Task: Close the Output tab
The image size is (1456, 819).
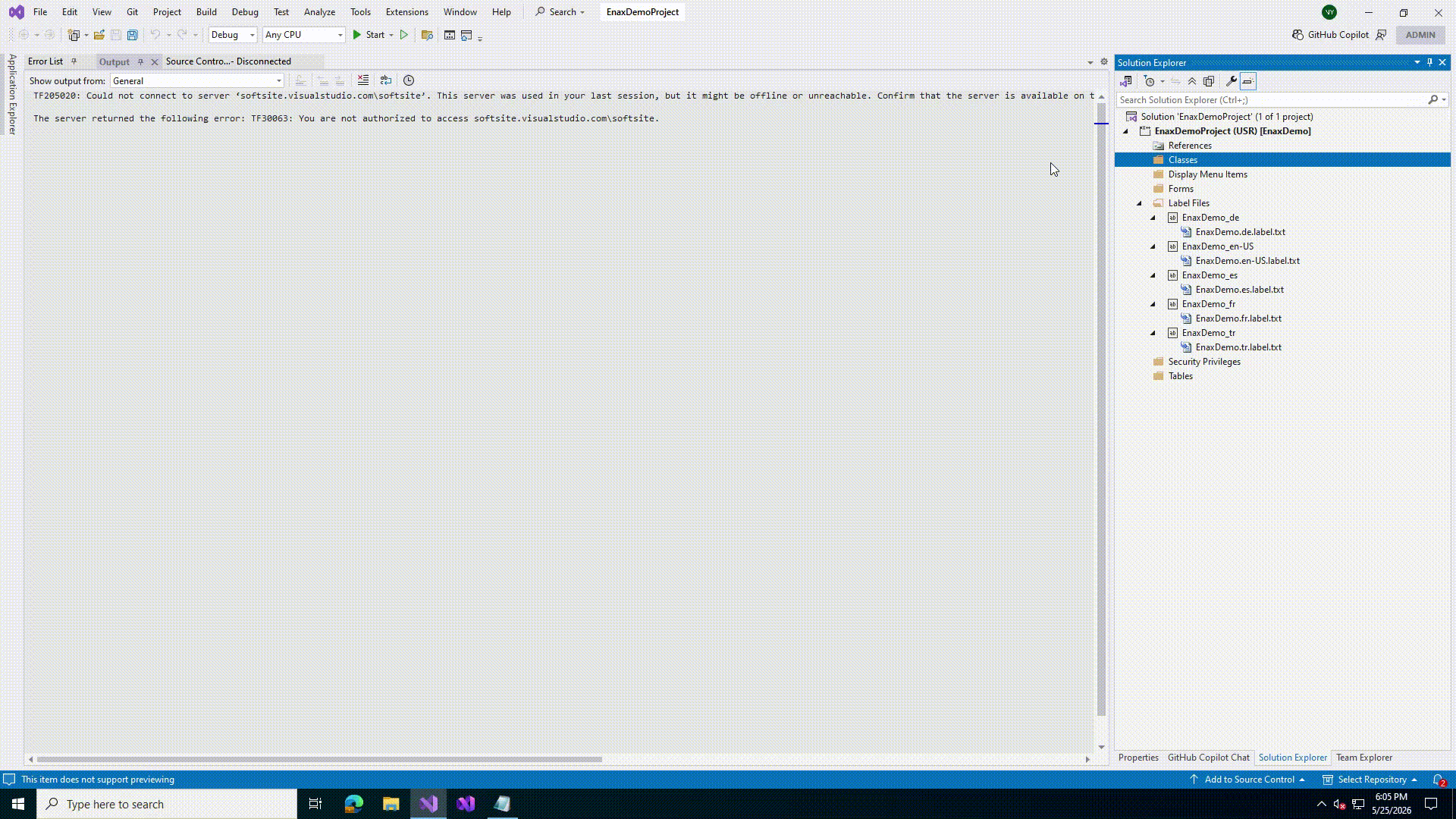Action: click(155, 62)
